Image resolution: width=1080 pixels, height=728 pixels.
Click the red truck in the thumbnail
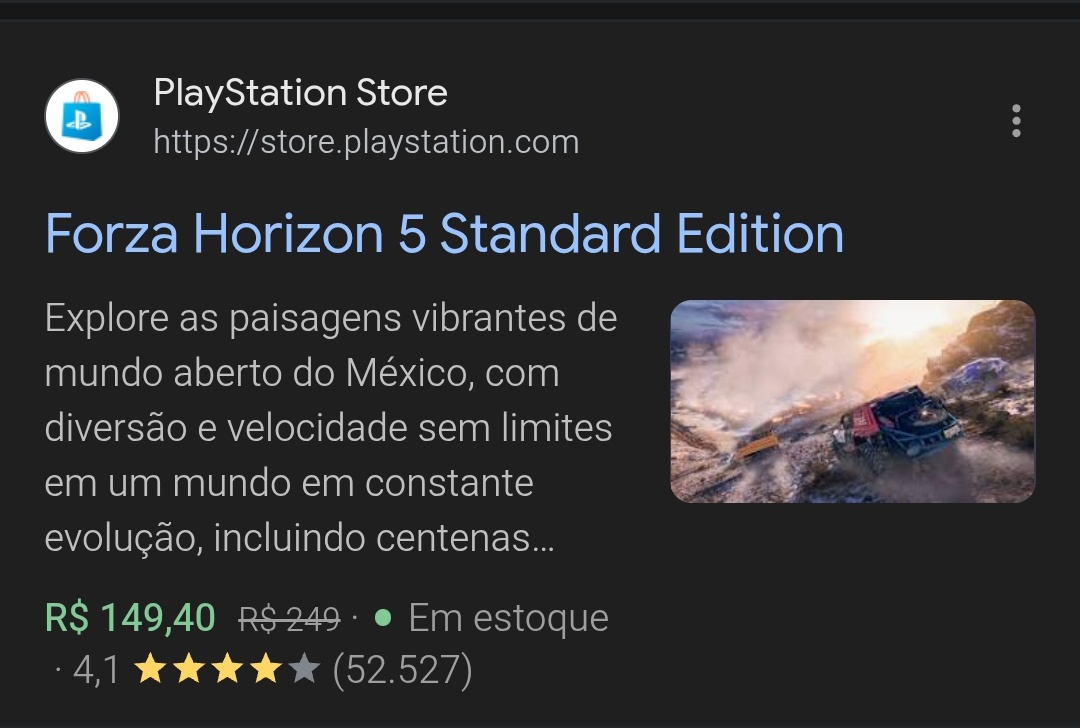point(897,422)
